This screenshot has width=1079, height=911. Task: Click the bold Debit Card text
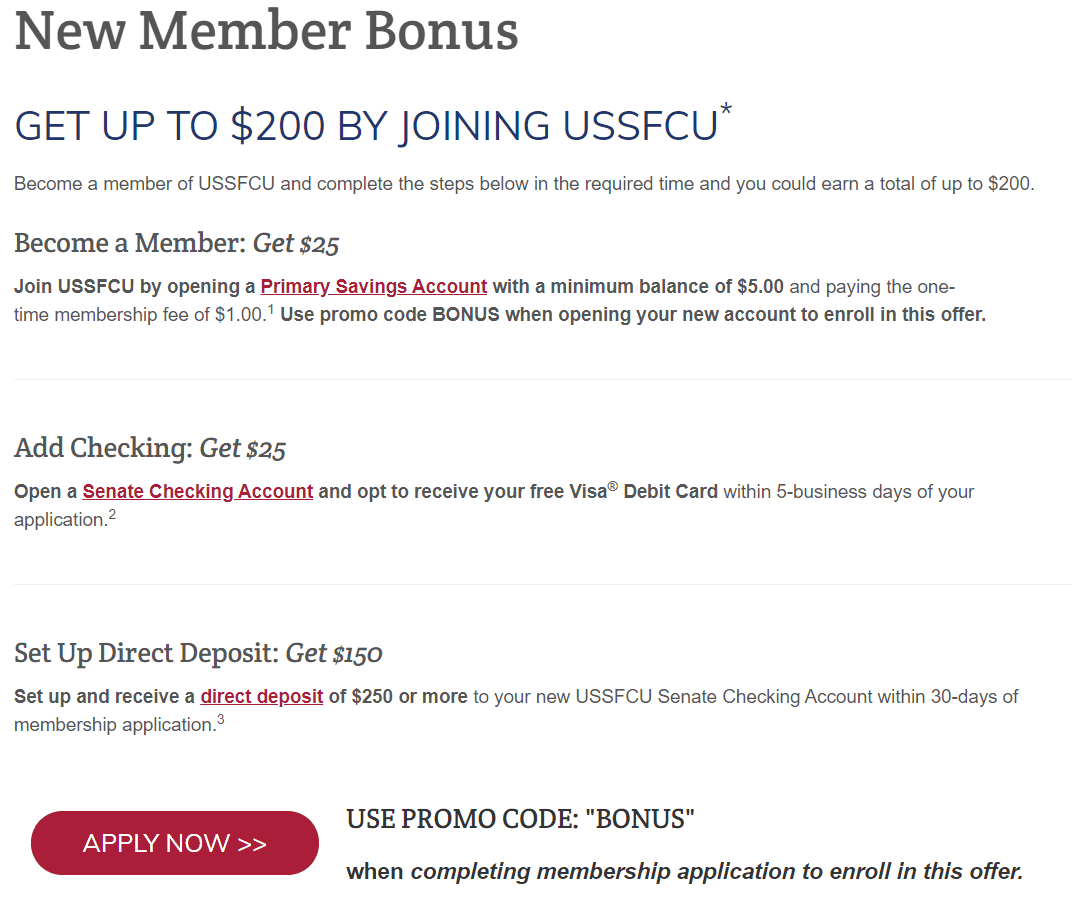670,491
